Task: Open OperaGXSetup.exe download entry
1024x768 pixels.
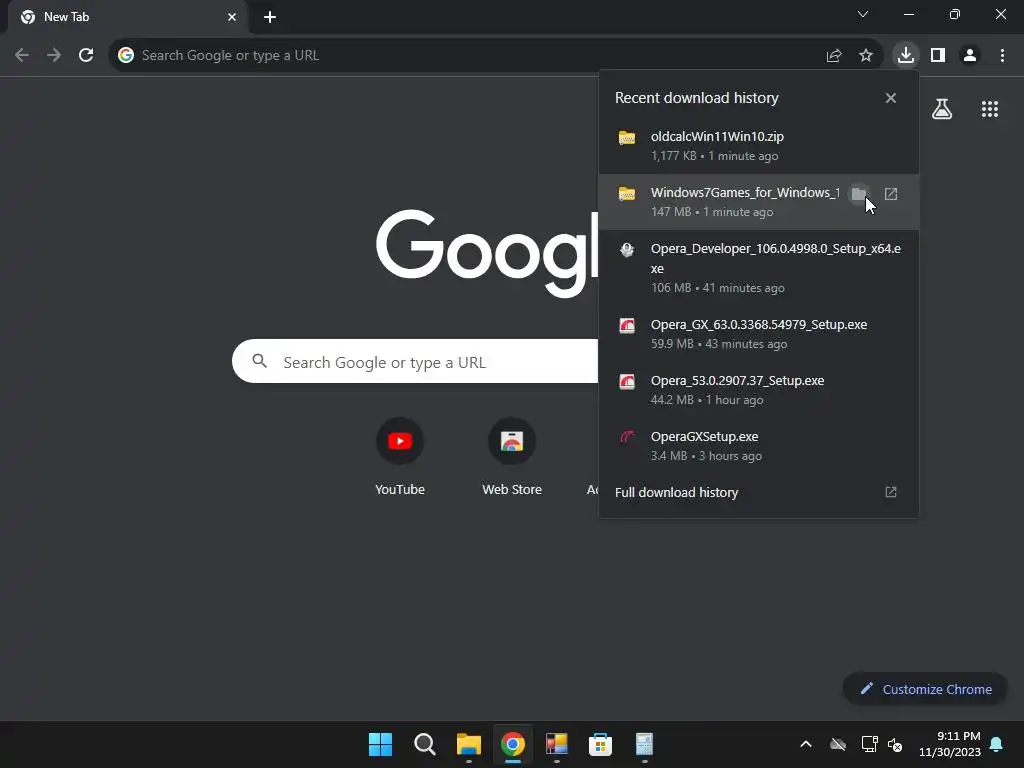Action: (759, 446)
